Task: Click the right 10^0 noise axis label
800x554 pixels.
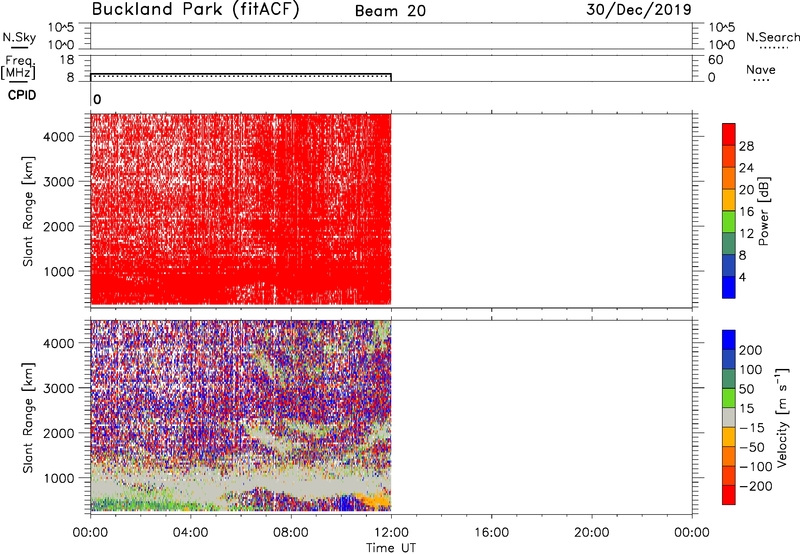Action: (722, 45)
